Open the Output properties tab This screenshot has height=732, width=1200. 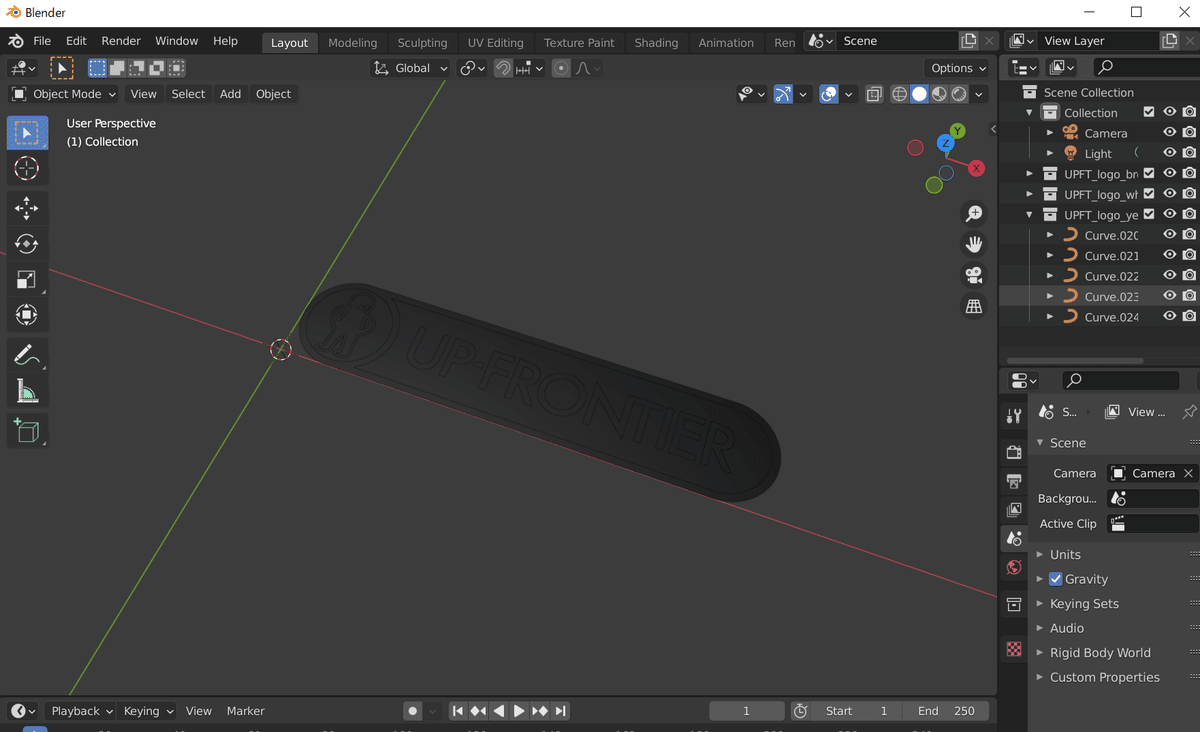pyautogui.click(x=1014, y=481)
